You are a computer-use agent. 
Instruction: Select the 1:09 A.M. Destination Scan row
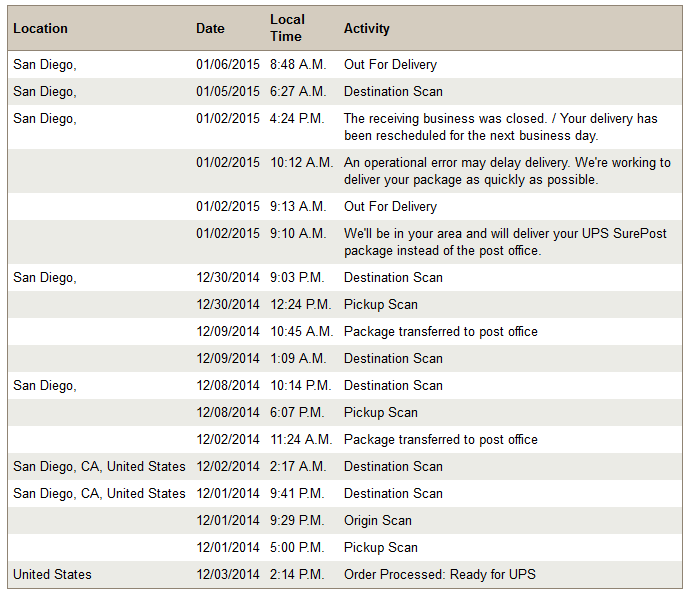344,358
